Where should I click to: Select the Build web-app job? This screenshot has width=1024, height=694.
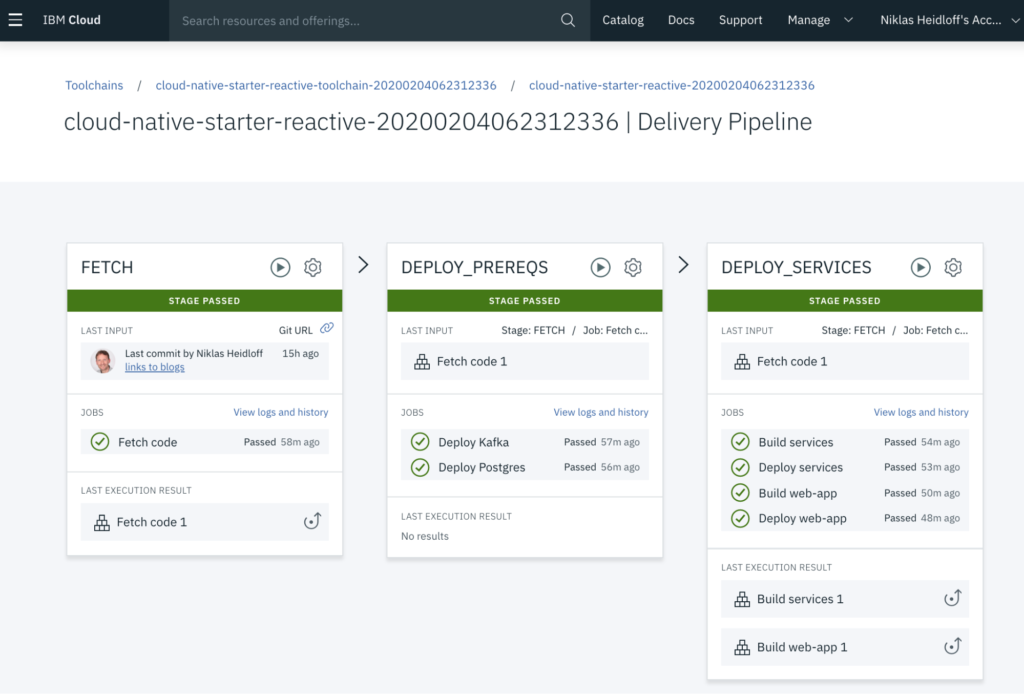844,493
